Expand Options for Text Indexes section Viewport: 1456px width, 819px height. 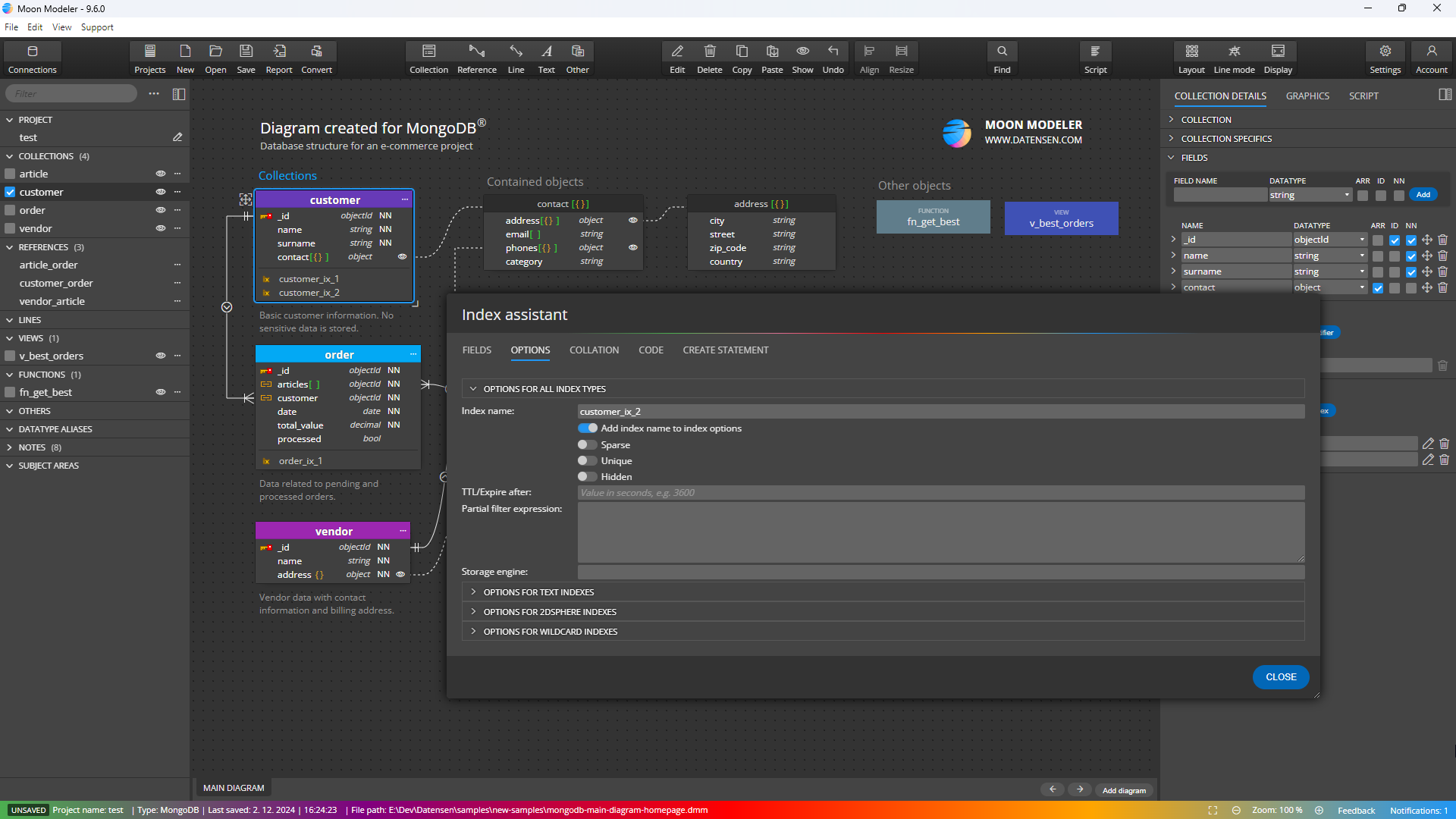(x=538, y=592)
